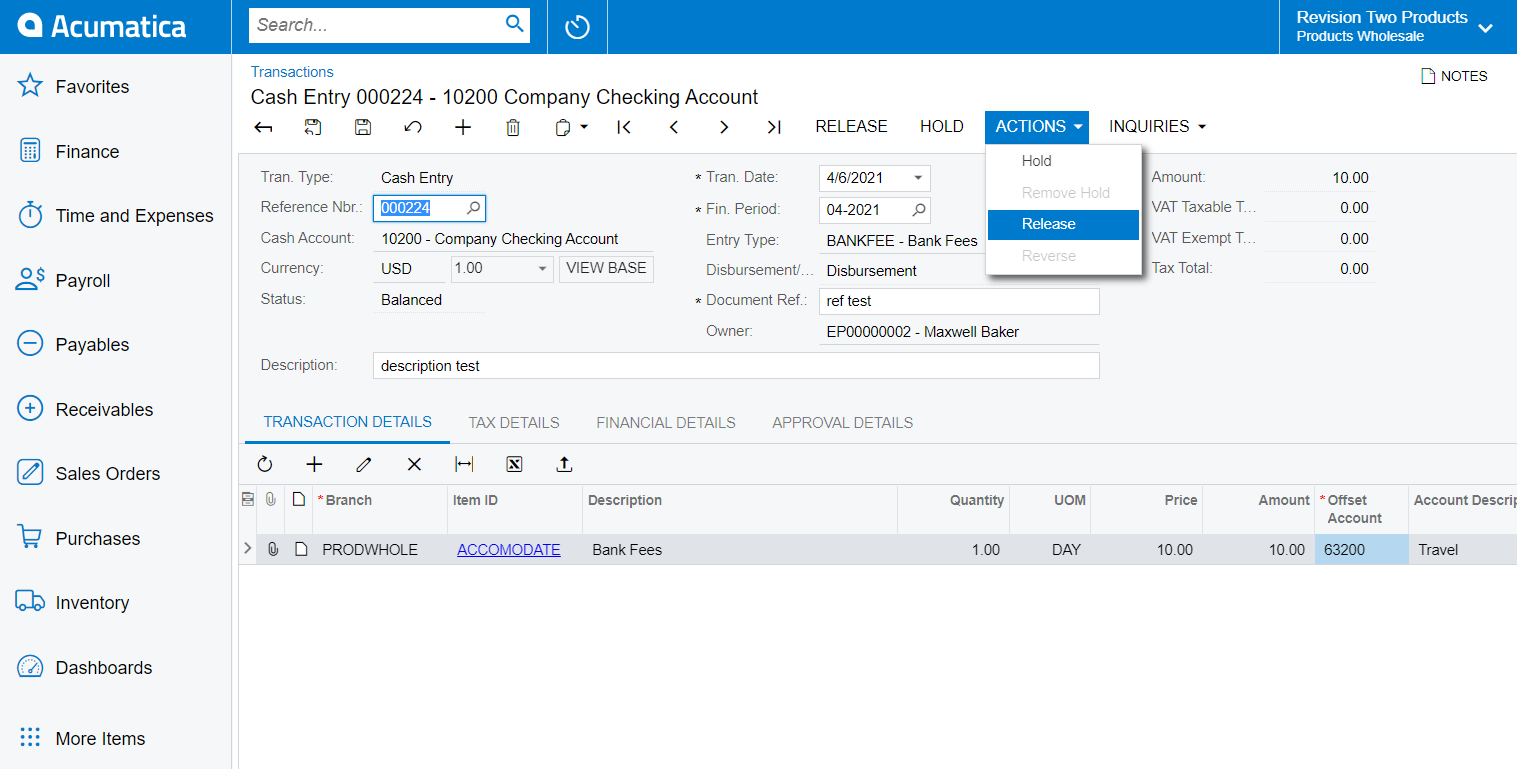Click the grid upload icon

pos(564,464)
